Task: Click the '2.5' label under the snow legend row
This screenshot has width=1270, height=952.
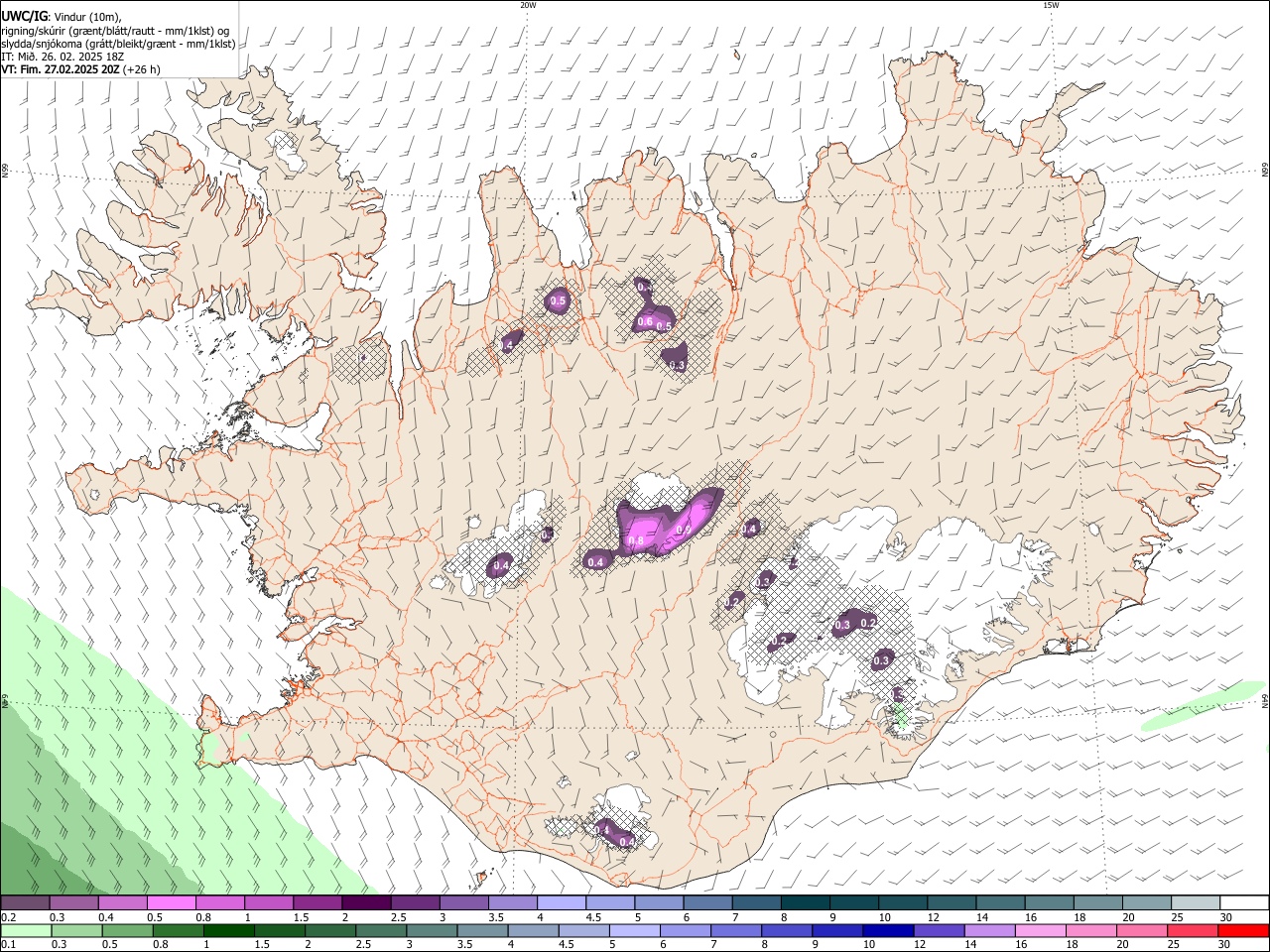Action: click(398, 917)
